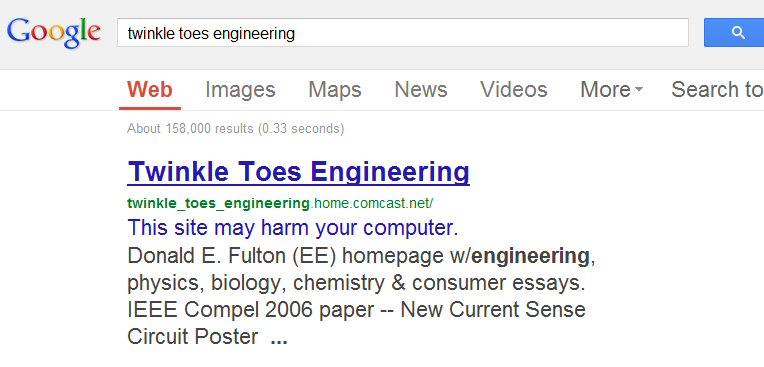Select the active Web tab
Image resolution: width=764 pixels, height=367 pixels.
coord(150,90)
